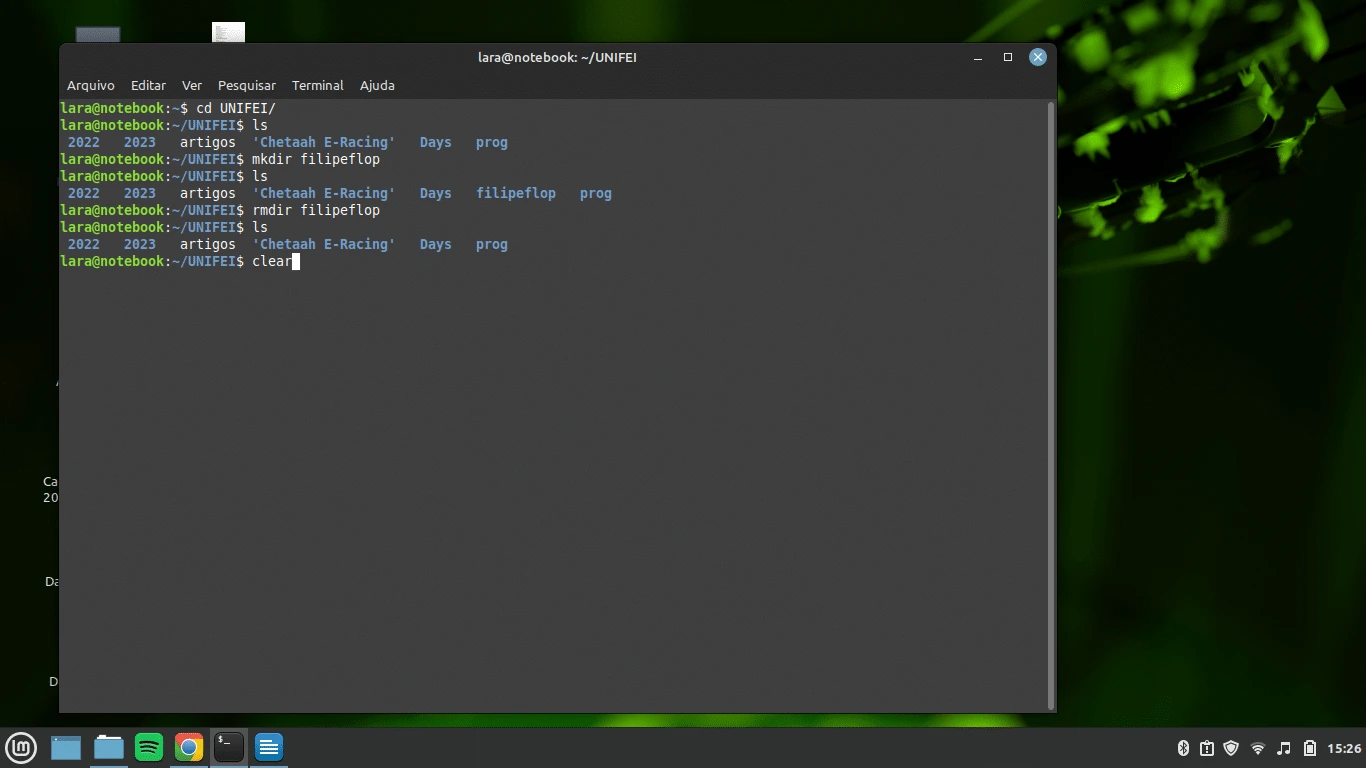The image size is (1366, 768).
Task: Open the Ajuda help menu
Action: pyautogui.click(x=377, y=86)
